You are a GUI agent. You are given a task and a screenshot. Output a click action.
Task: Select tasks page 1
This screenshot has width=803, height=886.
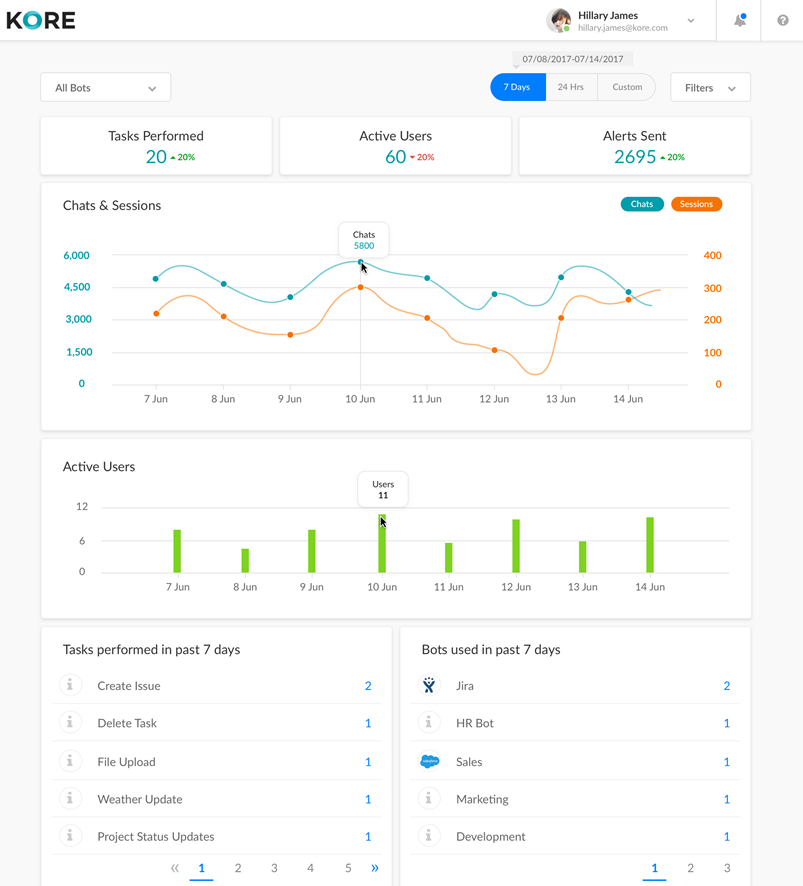201,868
